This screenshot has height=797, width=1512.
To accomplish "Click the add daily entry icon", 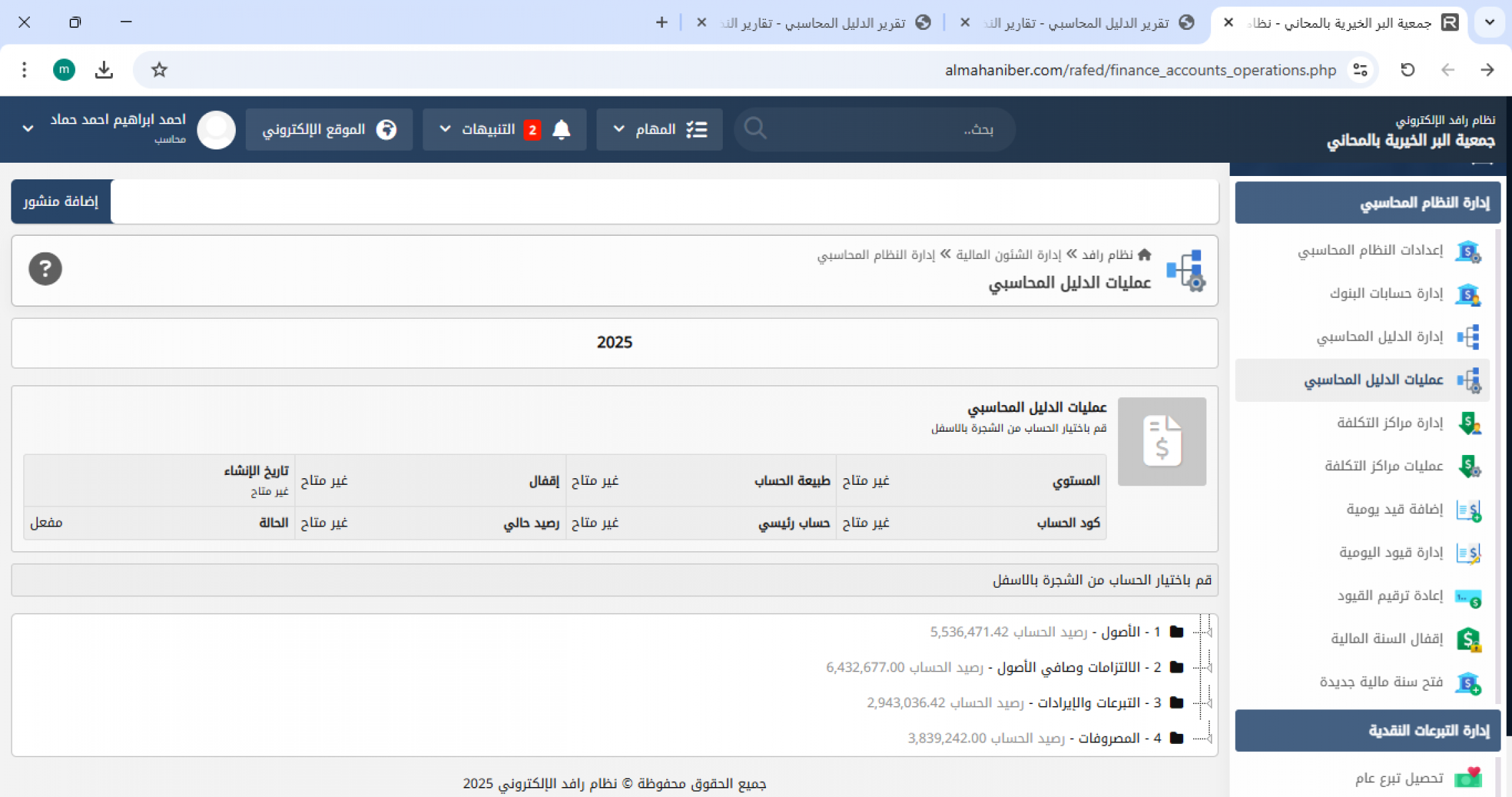I will [1468, 509].
